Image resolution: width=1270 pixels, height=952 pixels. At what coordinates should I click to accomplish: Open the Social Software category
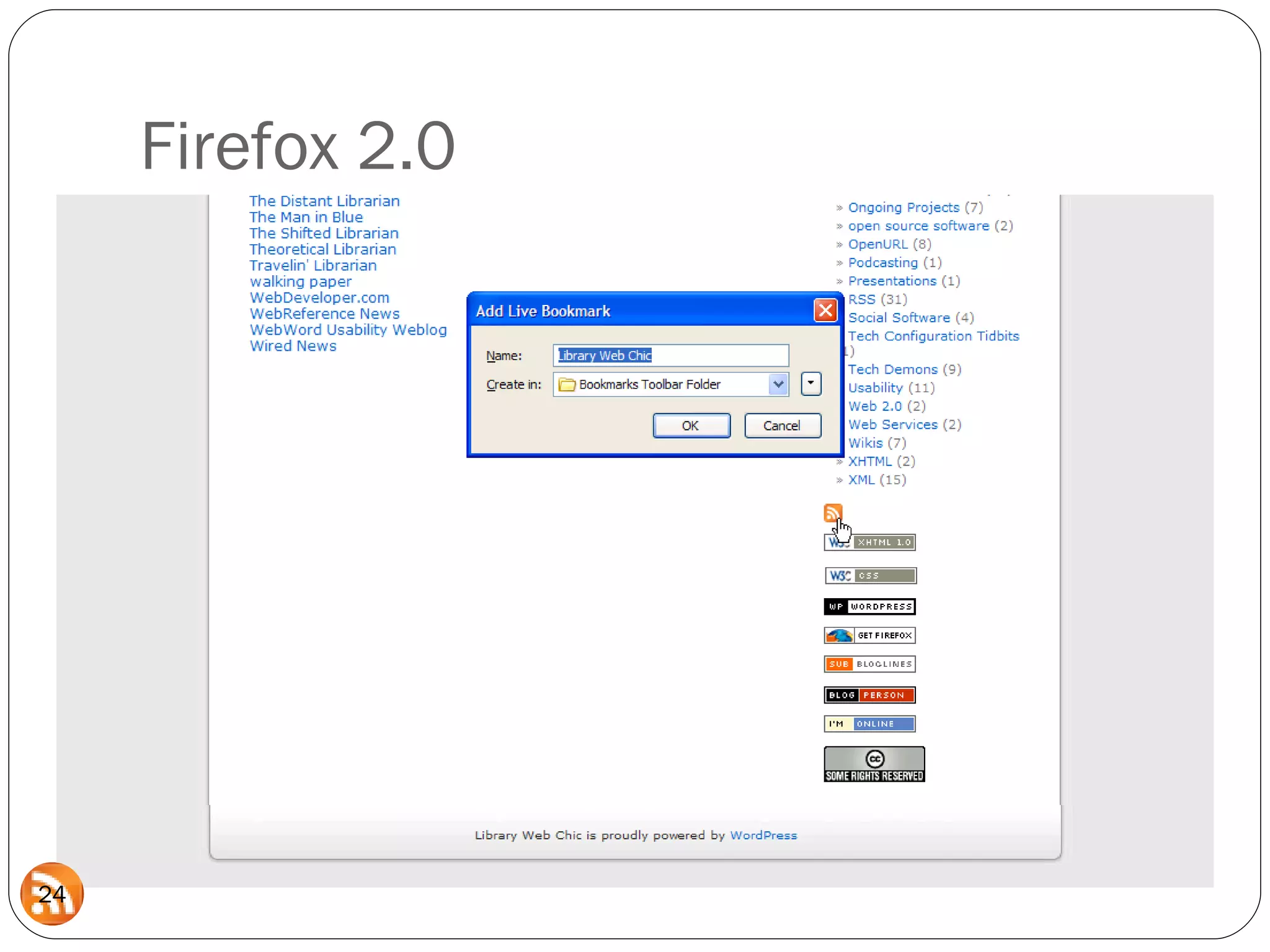(899, 318)
